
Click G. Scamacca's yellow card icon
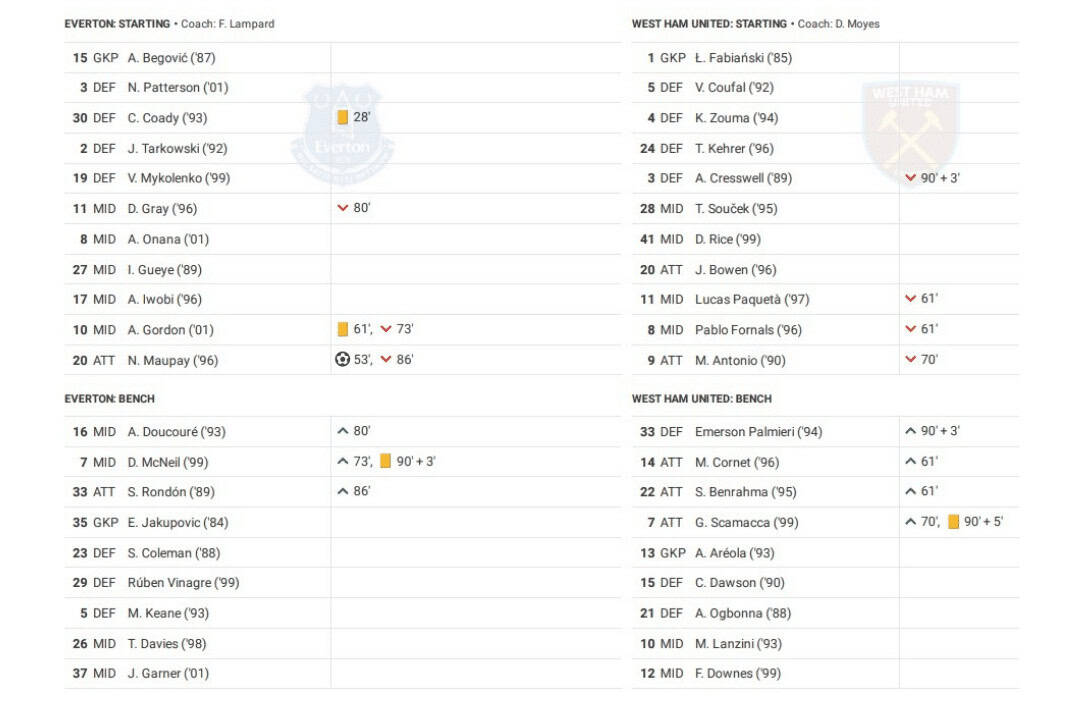(x=953, y=522)
